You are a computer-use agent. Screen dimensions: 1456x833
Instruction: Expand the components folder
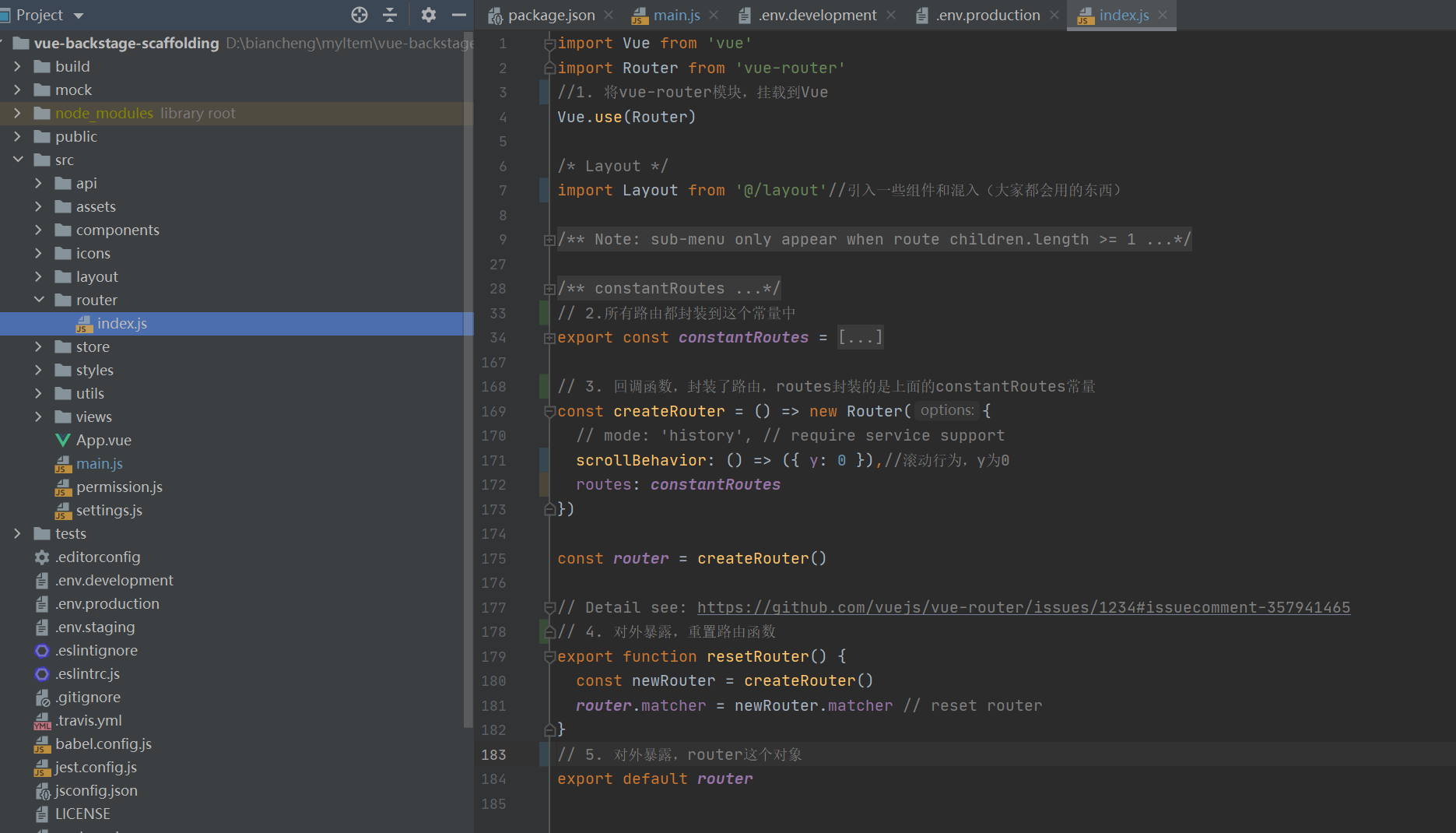(x=38, y=230)
